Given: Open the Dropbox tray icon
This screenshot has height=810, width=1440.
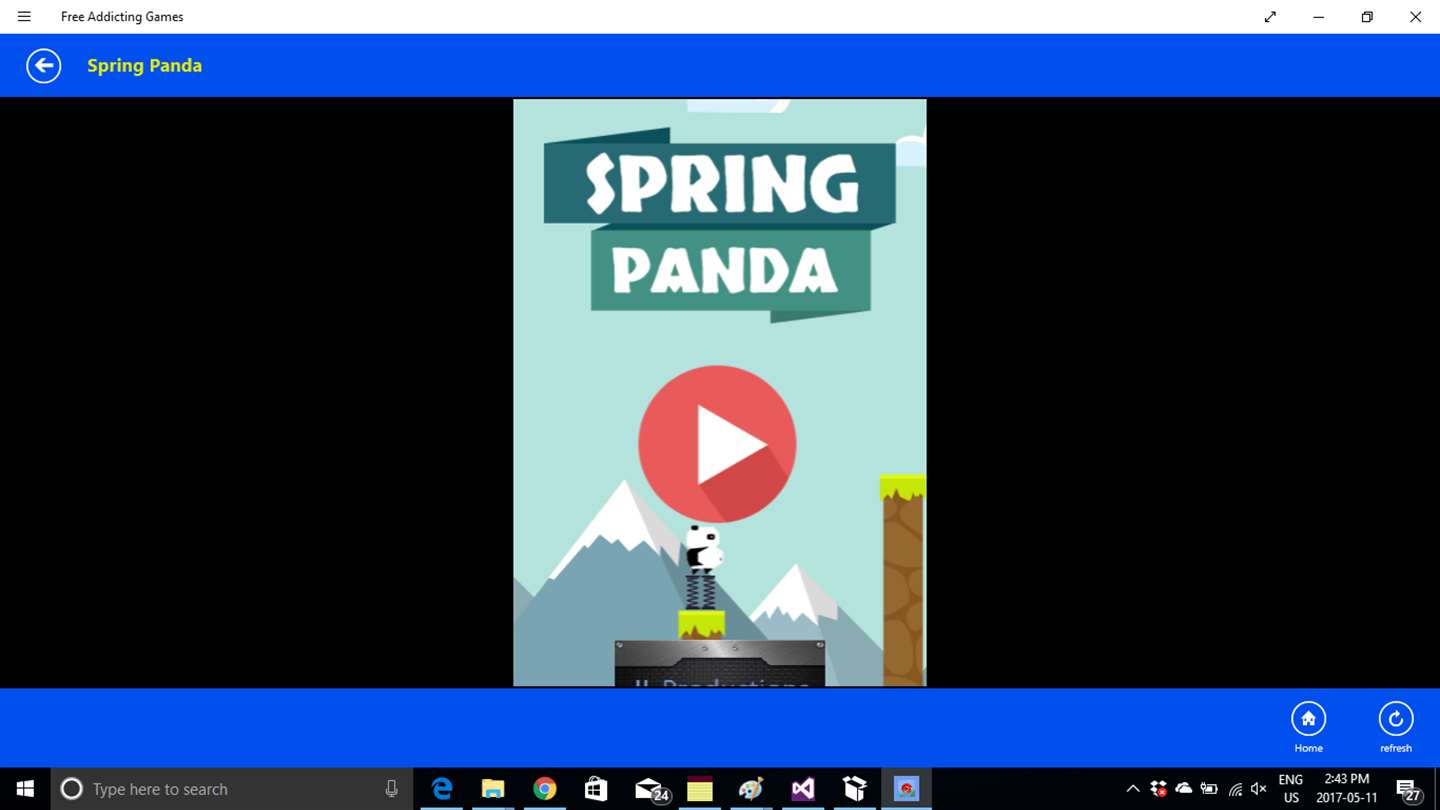Looking at the screenshot, I should click(x=1159, y=789).
